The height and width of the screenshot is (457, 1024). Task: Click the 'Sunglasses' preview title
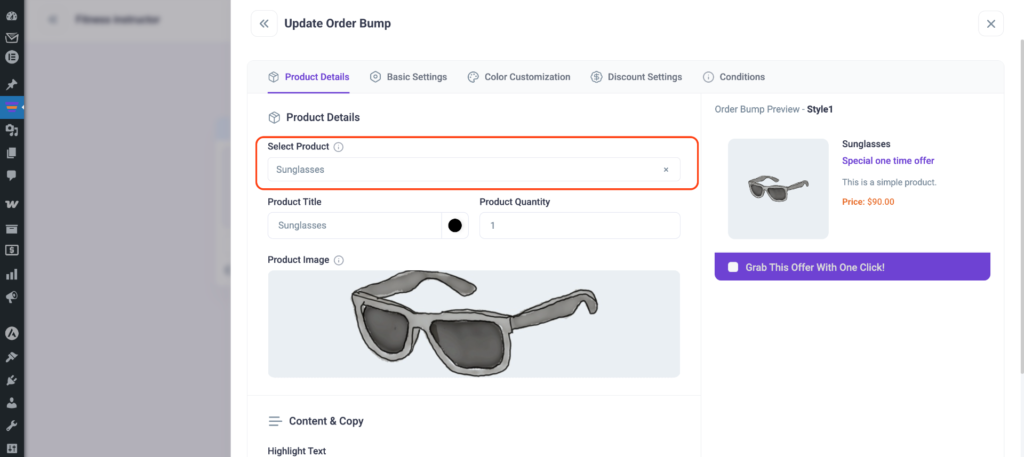coord(866,144)
